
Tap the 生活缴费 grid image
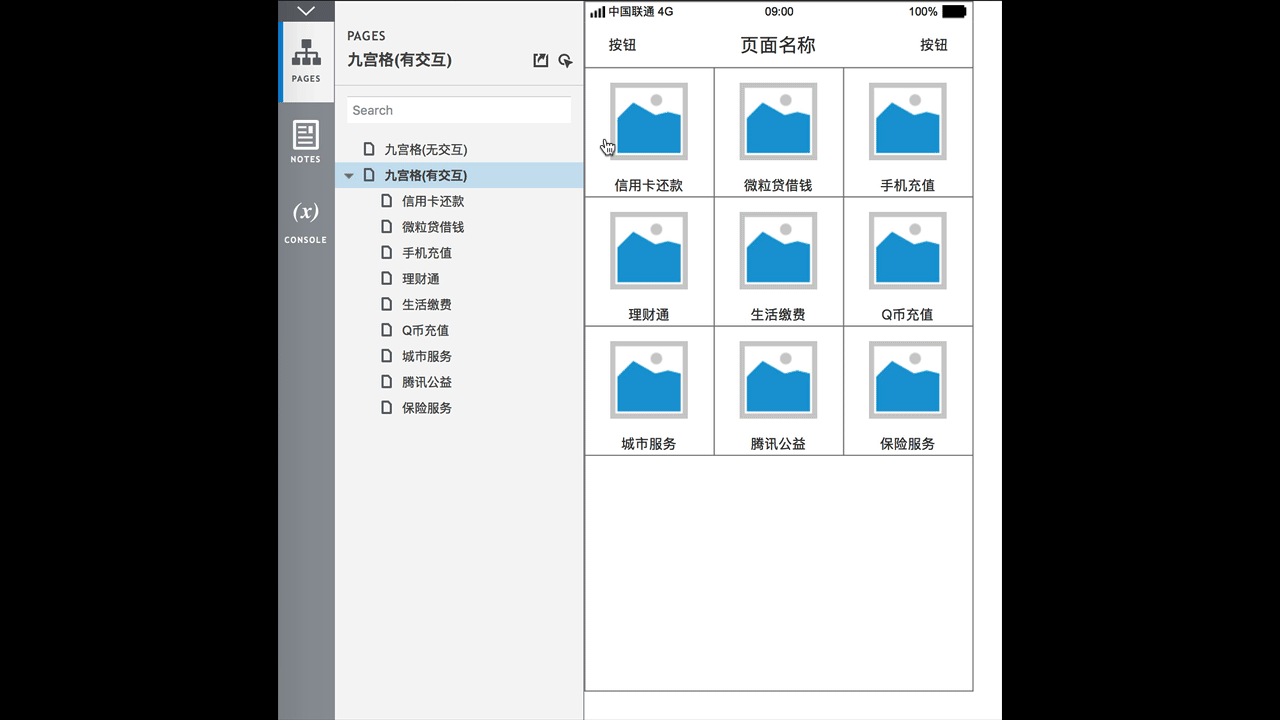(x=778, y=250)
